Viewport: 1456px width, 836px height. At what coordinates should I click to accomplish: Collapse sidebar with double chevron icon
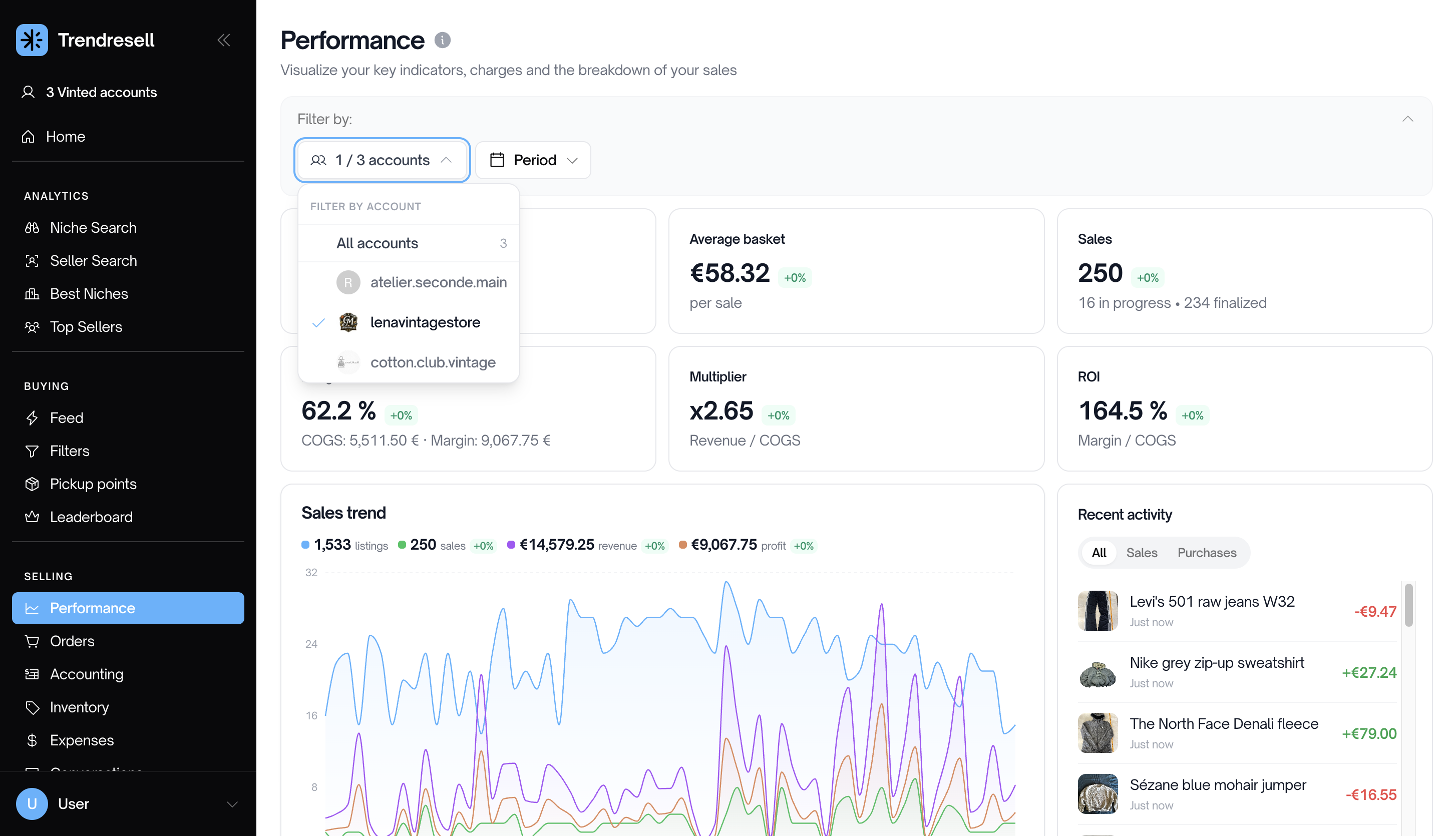224,40
